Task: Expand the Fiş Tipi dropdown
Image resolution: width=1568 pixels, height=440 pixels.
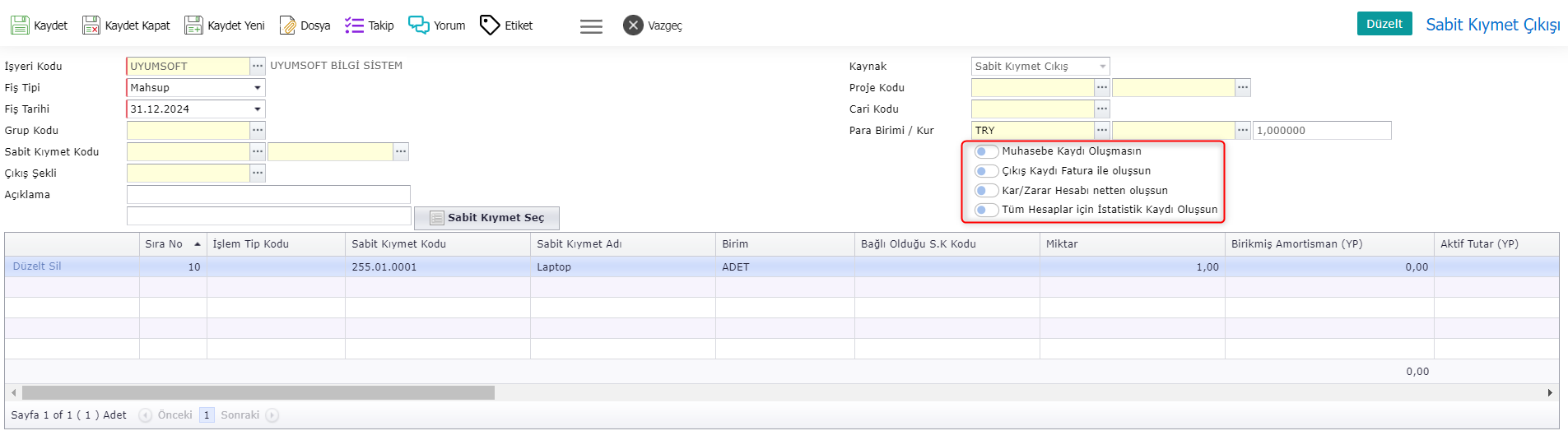Action: coord(258,88)
